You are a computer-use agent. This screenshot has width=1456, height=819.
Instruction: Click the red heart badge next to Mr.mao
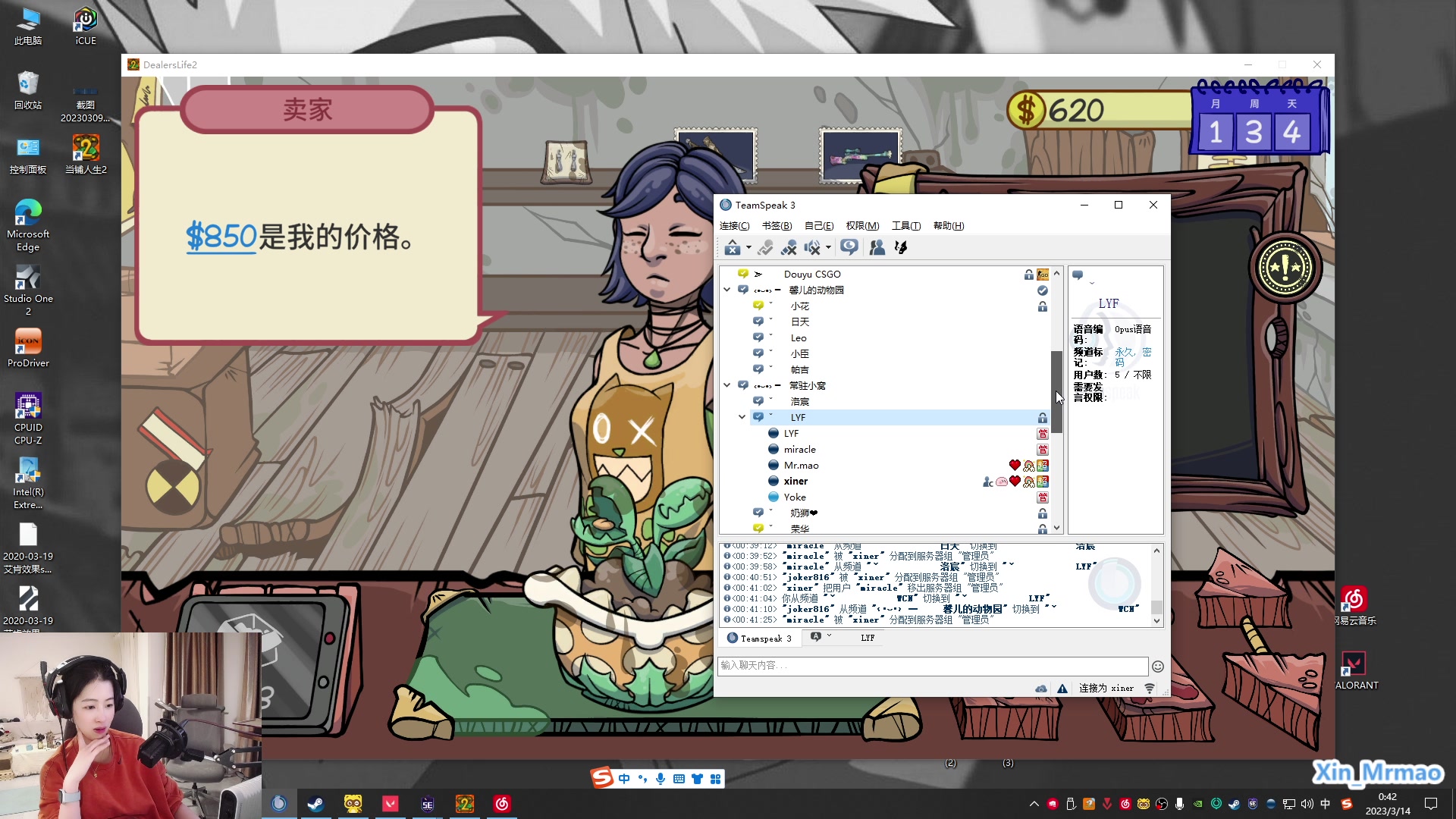click(1015, 466)
